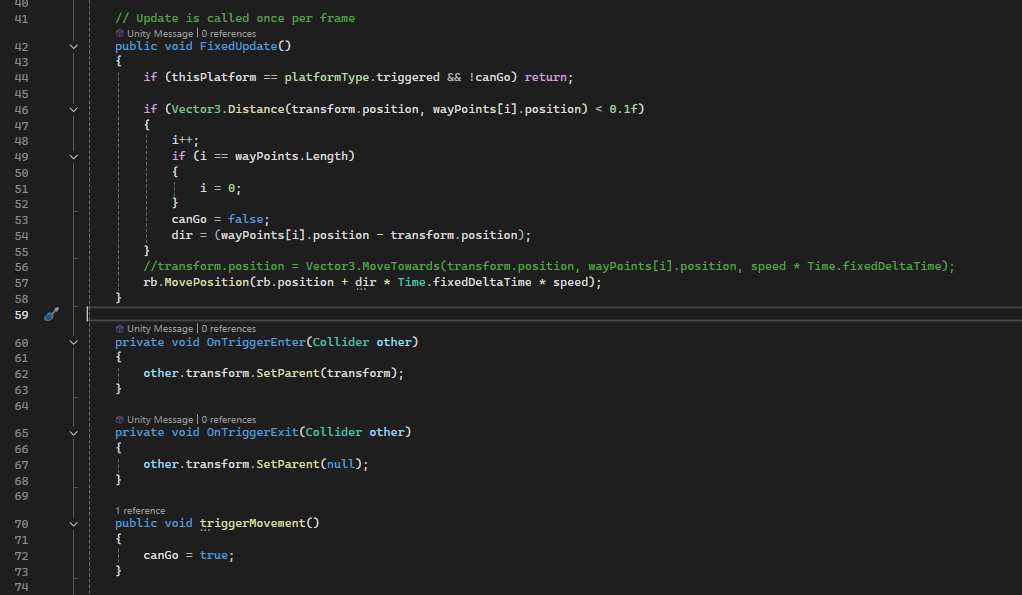This screenshot has height=595, width=1022.
Task: Fold the OnTriggerExit method
Action: point(73,432)
